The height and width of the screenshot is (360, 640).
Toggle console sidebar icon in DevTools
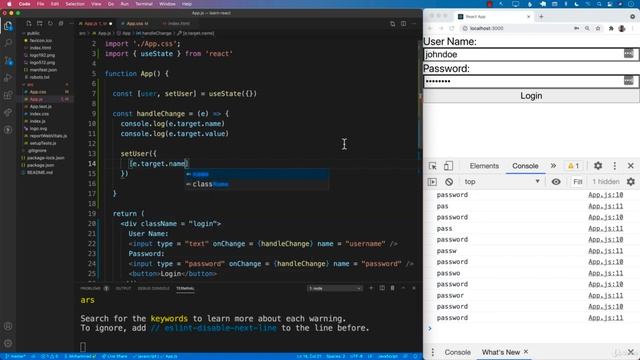[x=432, y=182]
